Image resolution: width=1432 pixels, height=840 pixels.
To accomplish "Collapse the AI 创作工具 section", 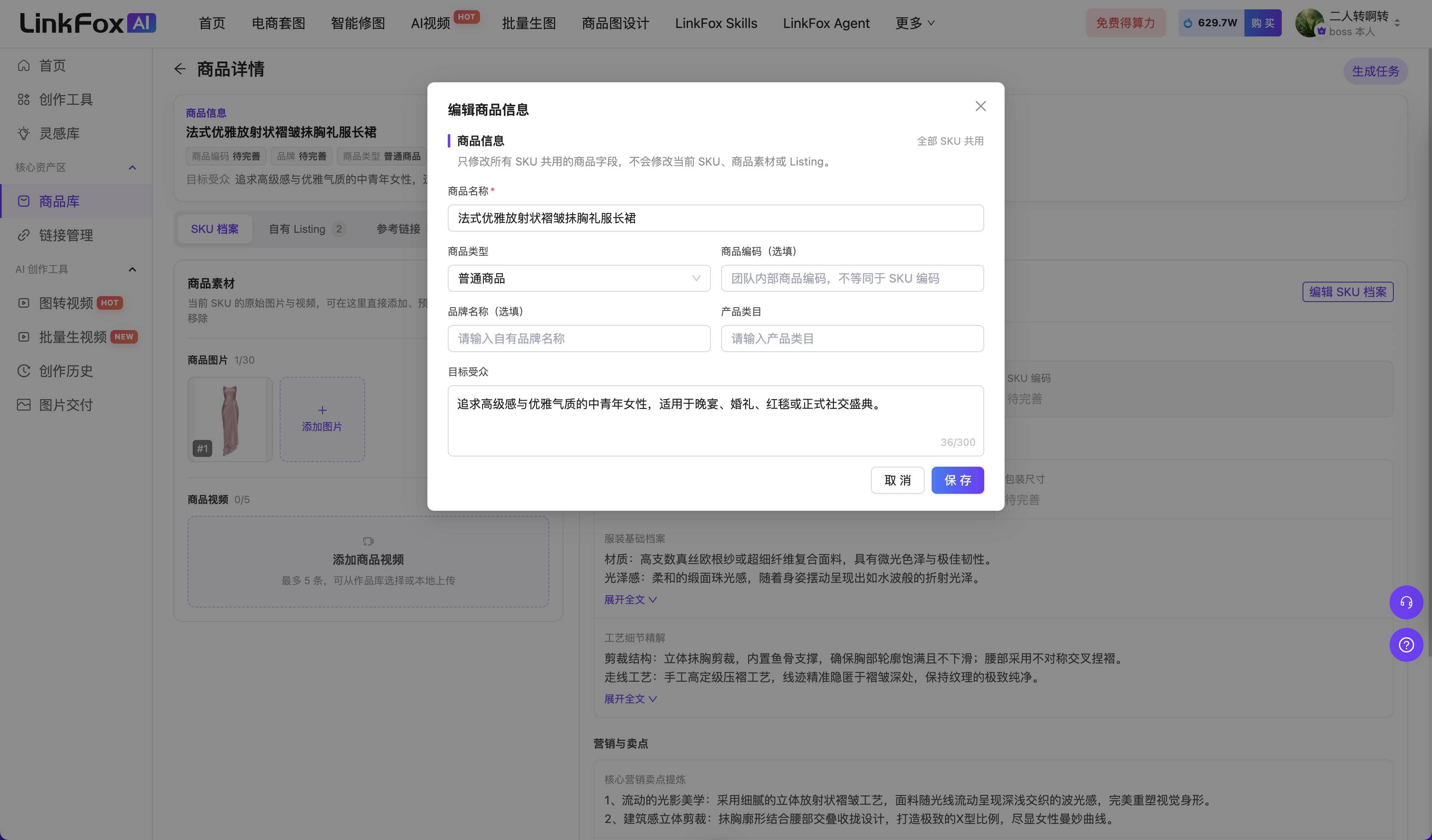I will point(132,269).
